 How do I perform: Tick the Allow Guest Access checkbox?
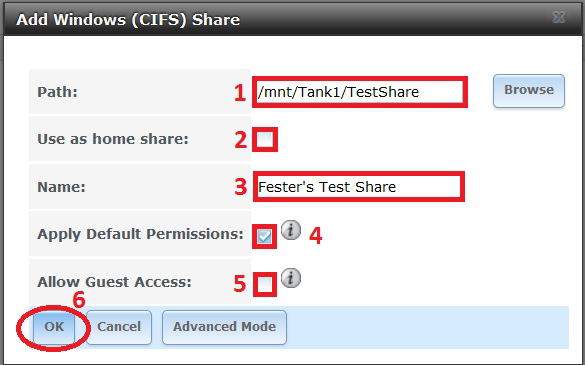[x=265, y=284]
